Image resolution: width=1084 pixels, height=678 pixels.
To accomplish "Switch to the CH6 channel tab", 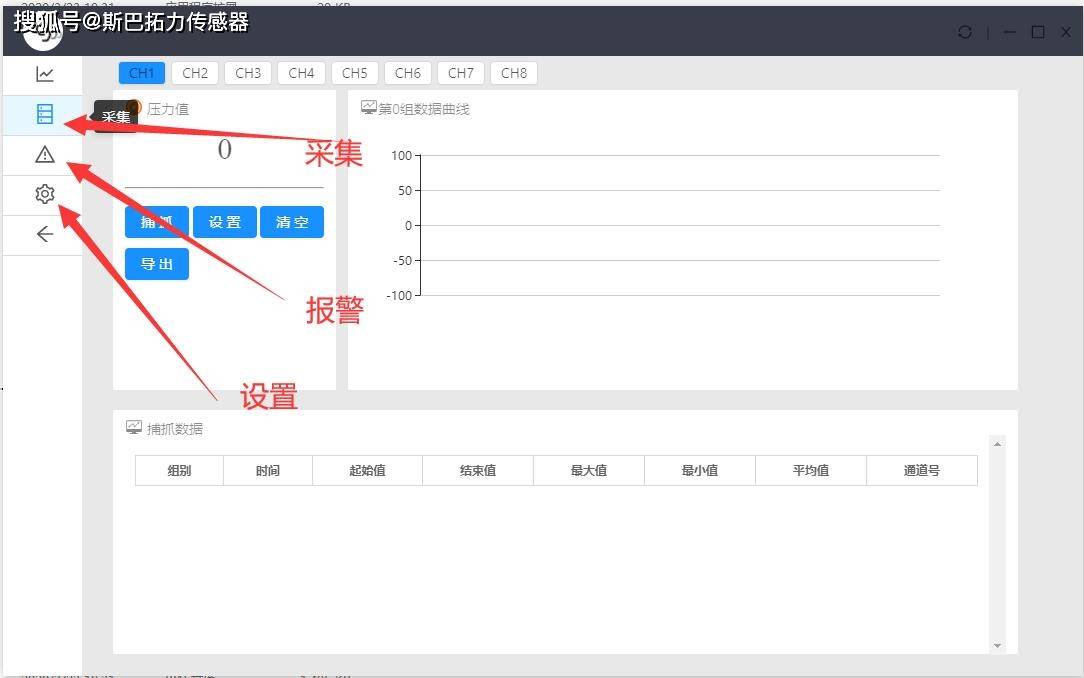I will (x=408, y=73).
